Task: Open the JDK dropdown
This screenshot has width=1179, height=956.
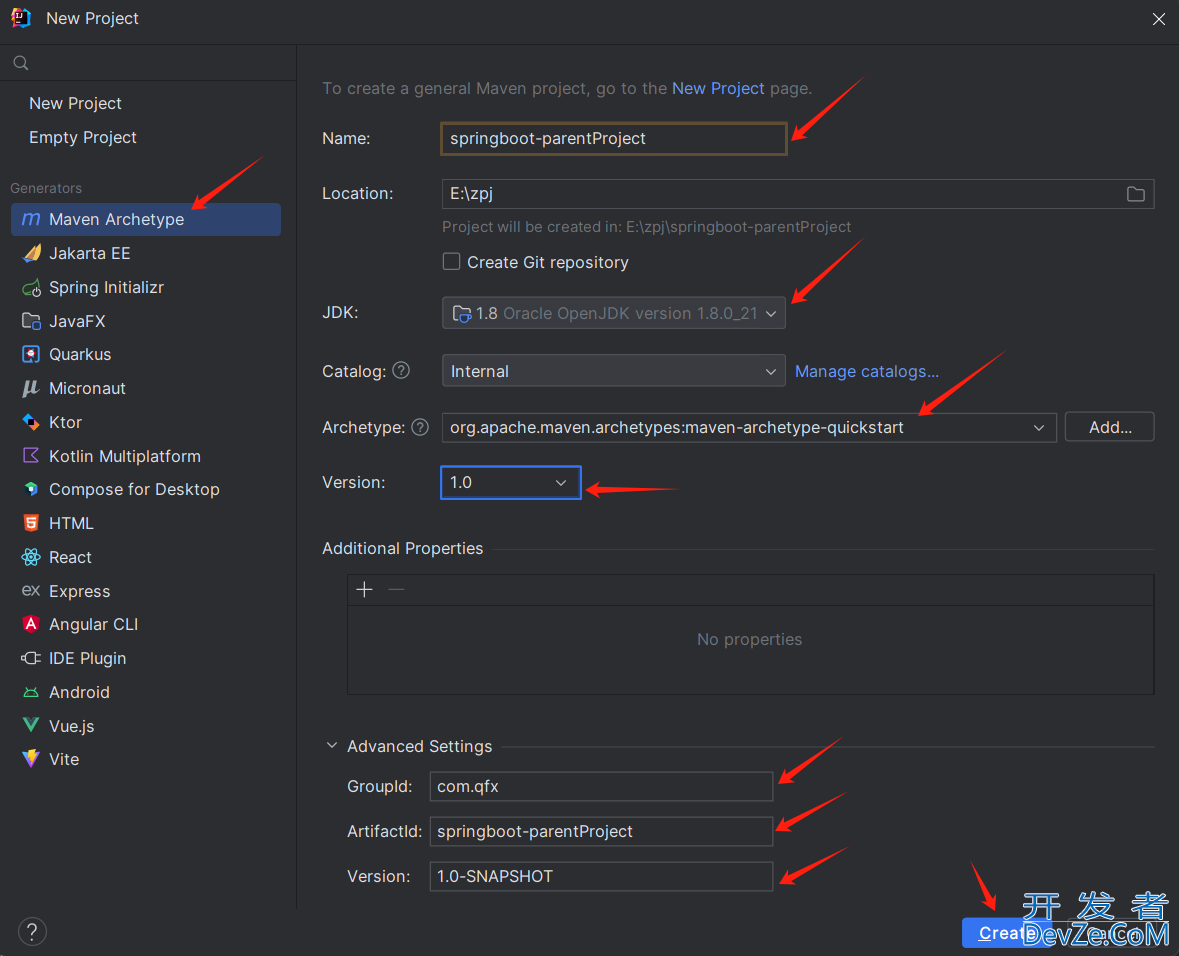Action: (613, 313)
